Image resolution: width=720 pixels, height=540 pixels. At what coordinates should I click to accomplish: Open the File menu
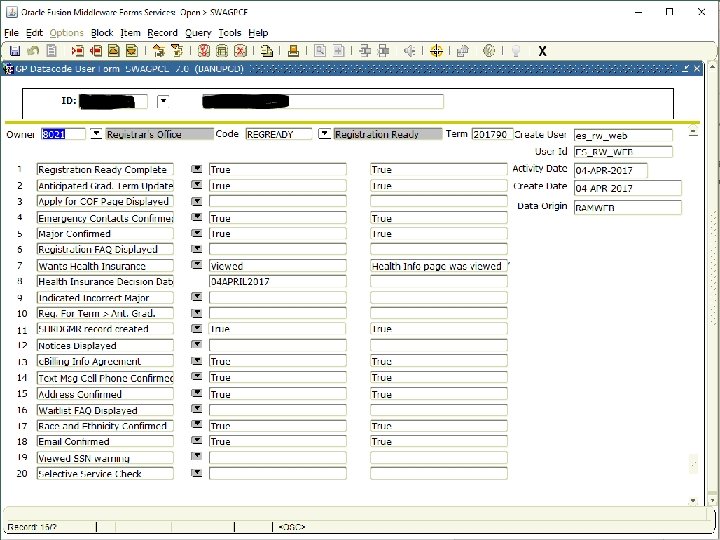click(11, 33)
